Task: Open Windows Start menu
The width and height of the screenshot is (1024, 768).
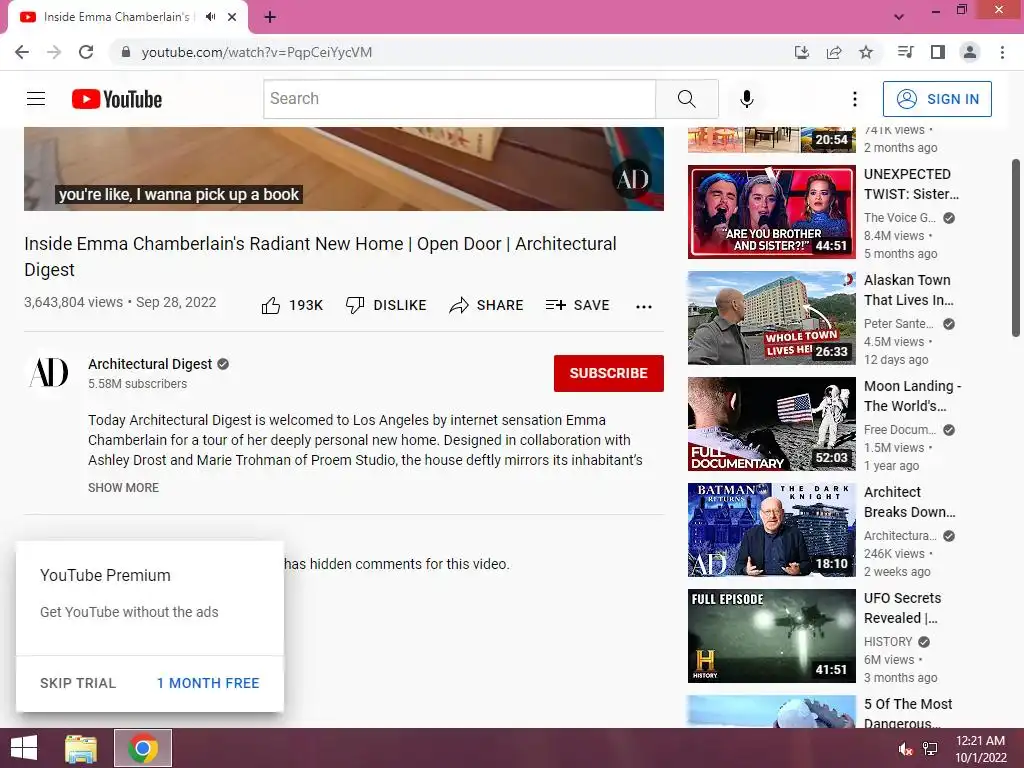Action: (x=24, y=748)
